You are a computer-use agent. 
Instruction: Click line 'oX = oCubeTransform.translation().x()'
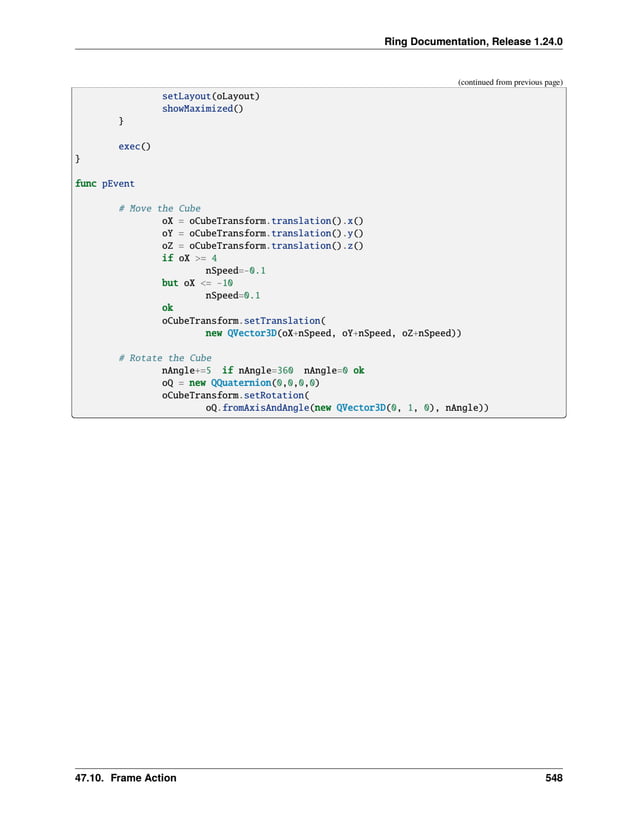[x=262, y=221]
